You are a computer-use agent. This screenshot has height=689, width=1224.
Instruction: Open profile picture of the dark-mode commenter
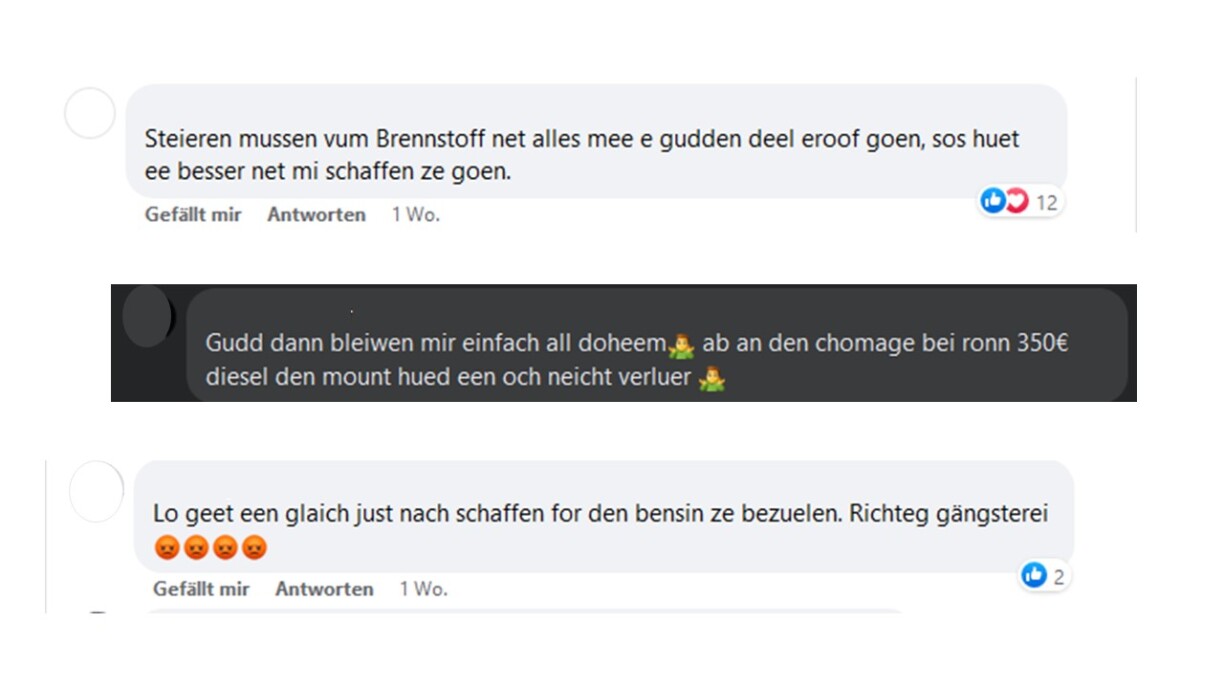point(147,315)
